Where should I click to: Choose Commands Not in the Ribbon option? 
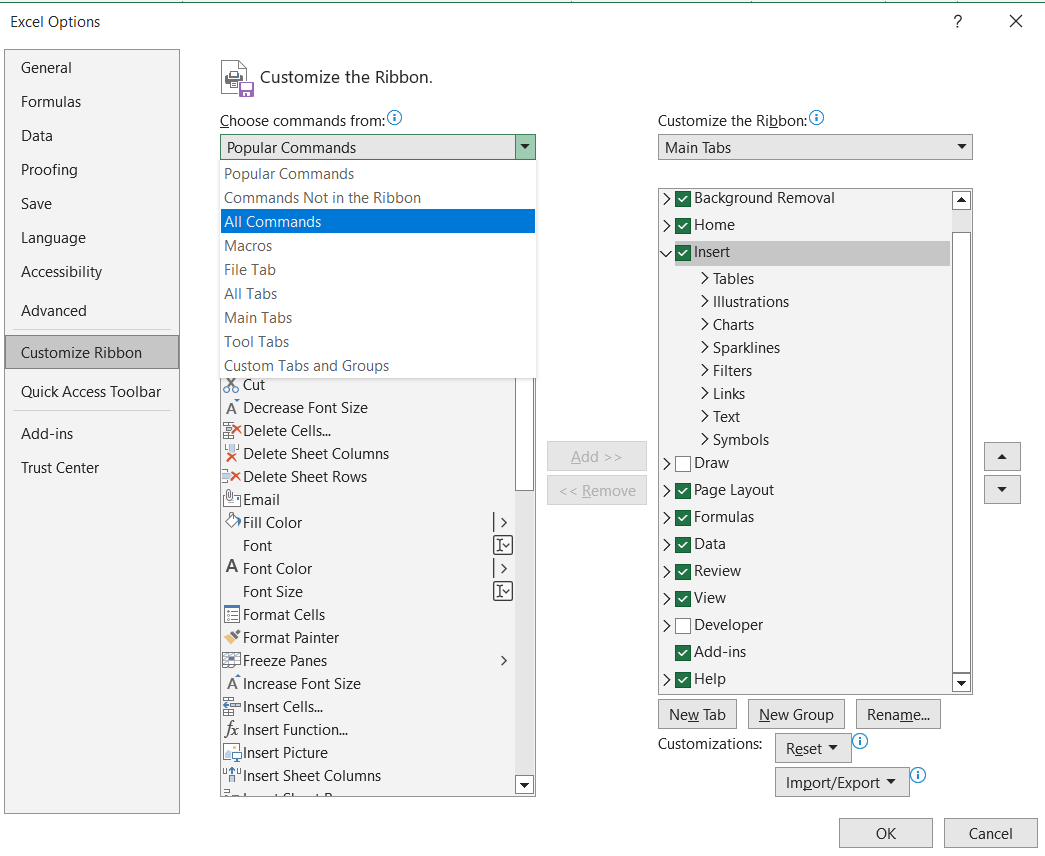coord(378,197)
